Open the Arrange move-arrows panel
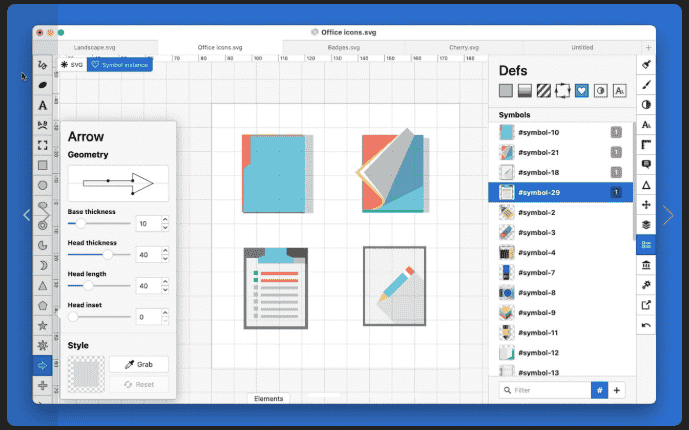Image resolution: width=689 pixels, height=430 pixels. click(x=646, y=205)
